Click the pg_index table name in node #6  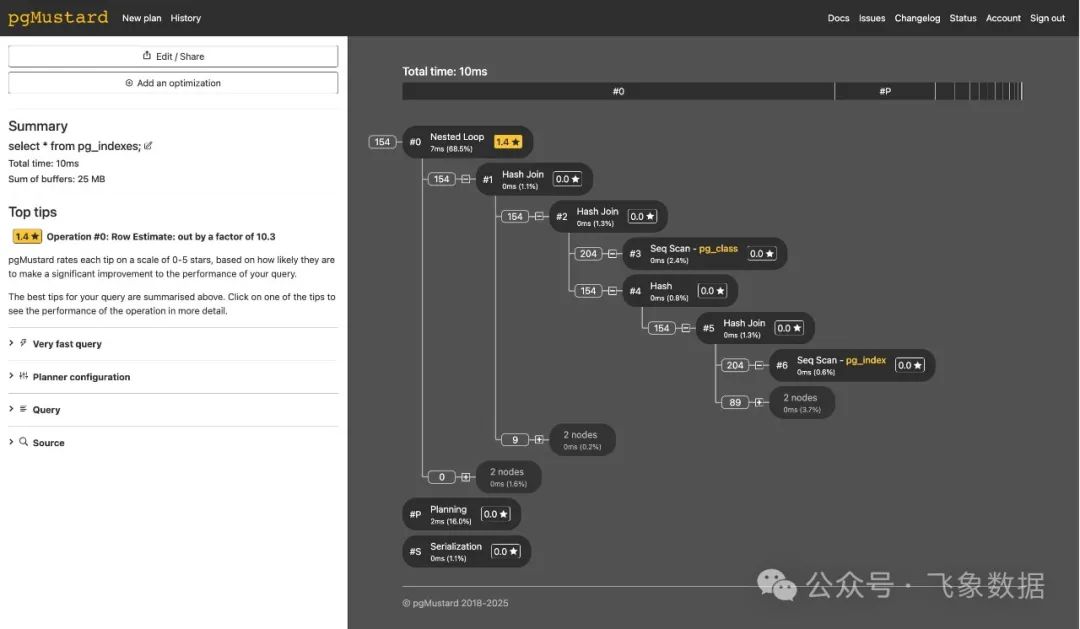pos(866,360)
